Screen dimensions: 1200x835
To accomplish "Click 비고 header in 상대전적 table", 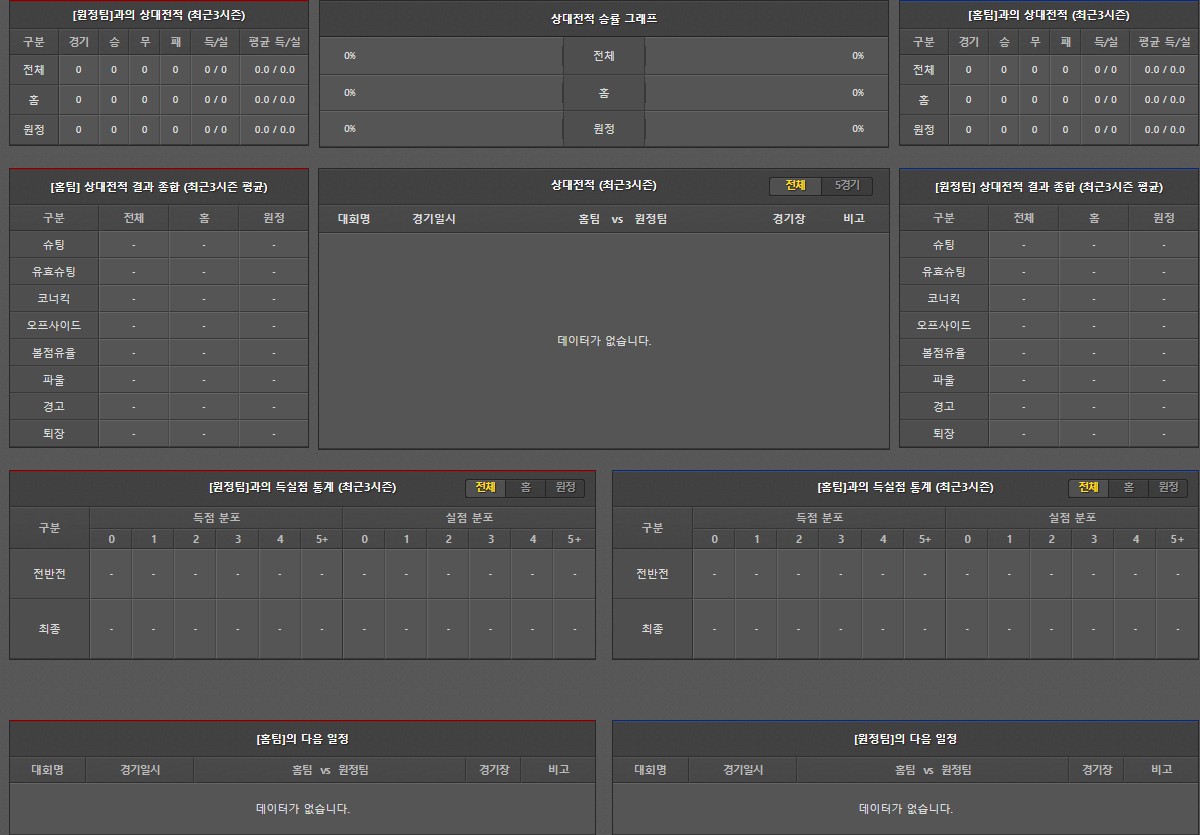I will (x=853, y=219).
